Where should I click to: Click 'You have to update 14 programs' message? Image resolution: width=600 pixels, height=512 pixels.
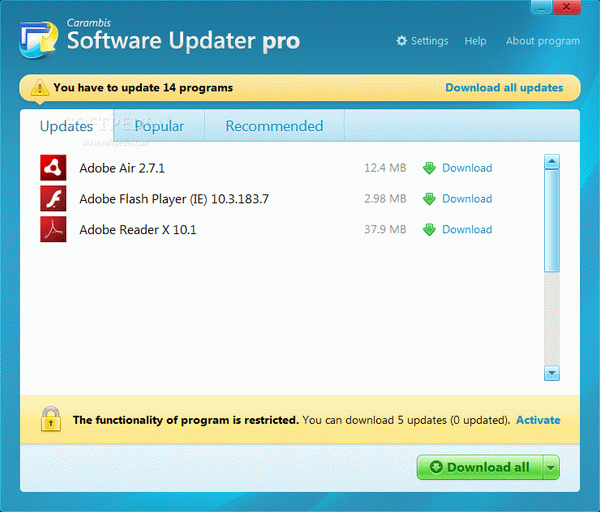click(143, 88)
